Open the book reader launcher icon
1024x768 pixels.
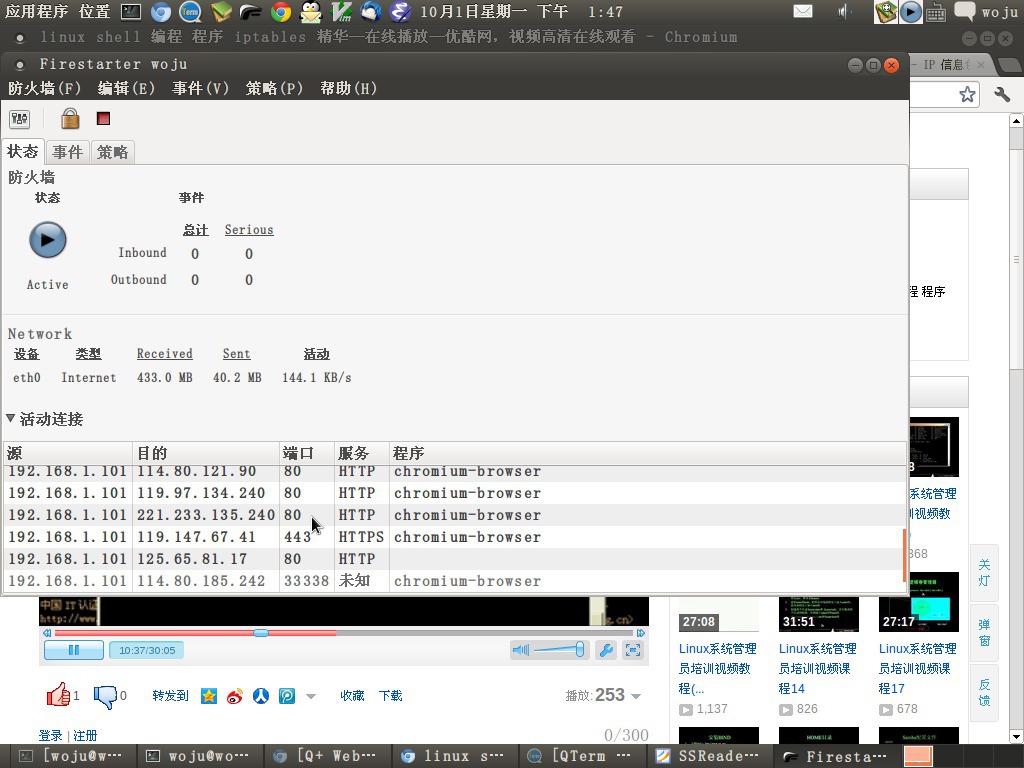(221, 11)
